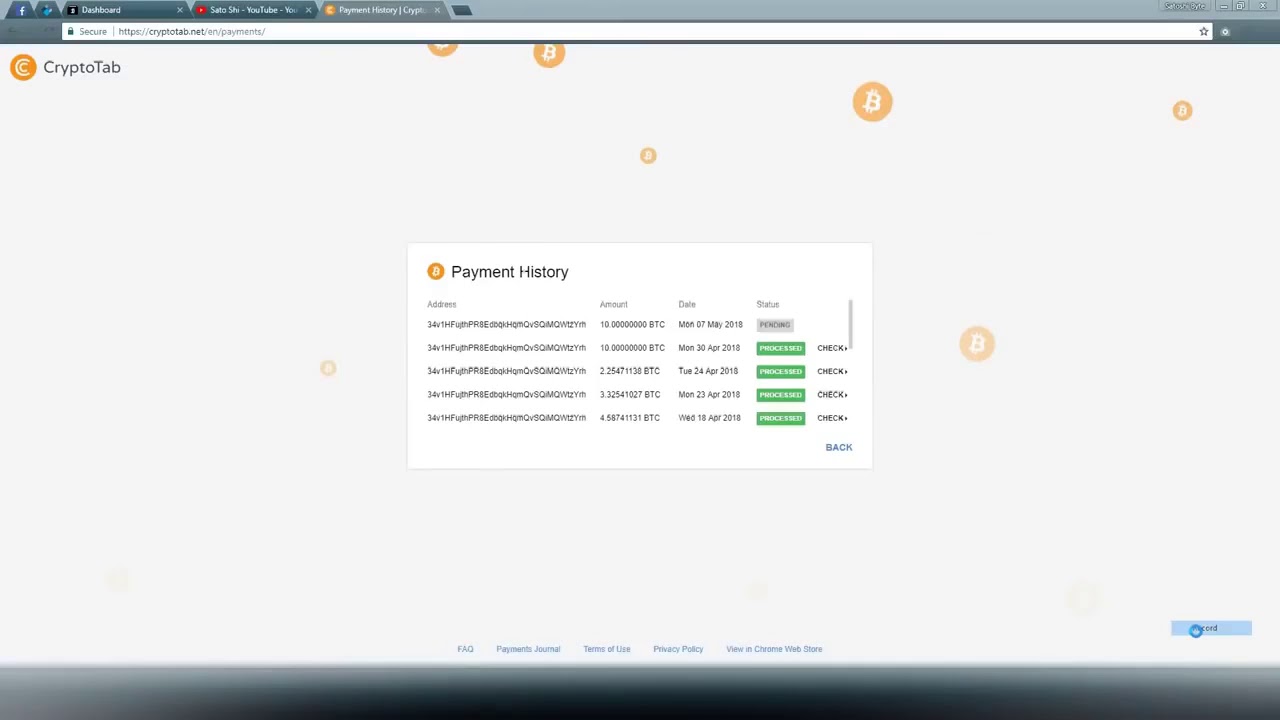Click the Status column header
This screenshot has height=720, width=1280.
click(768, 304)
